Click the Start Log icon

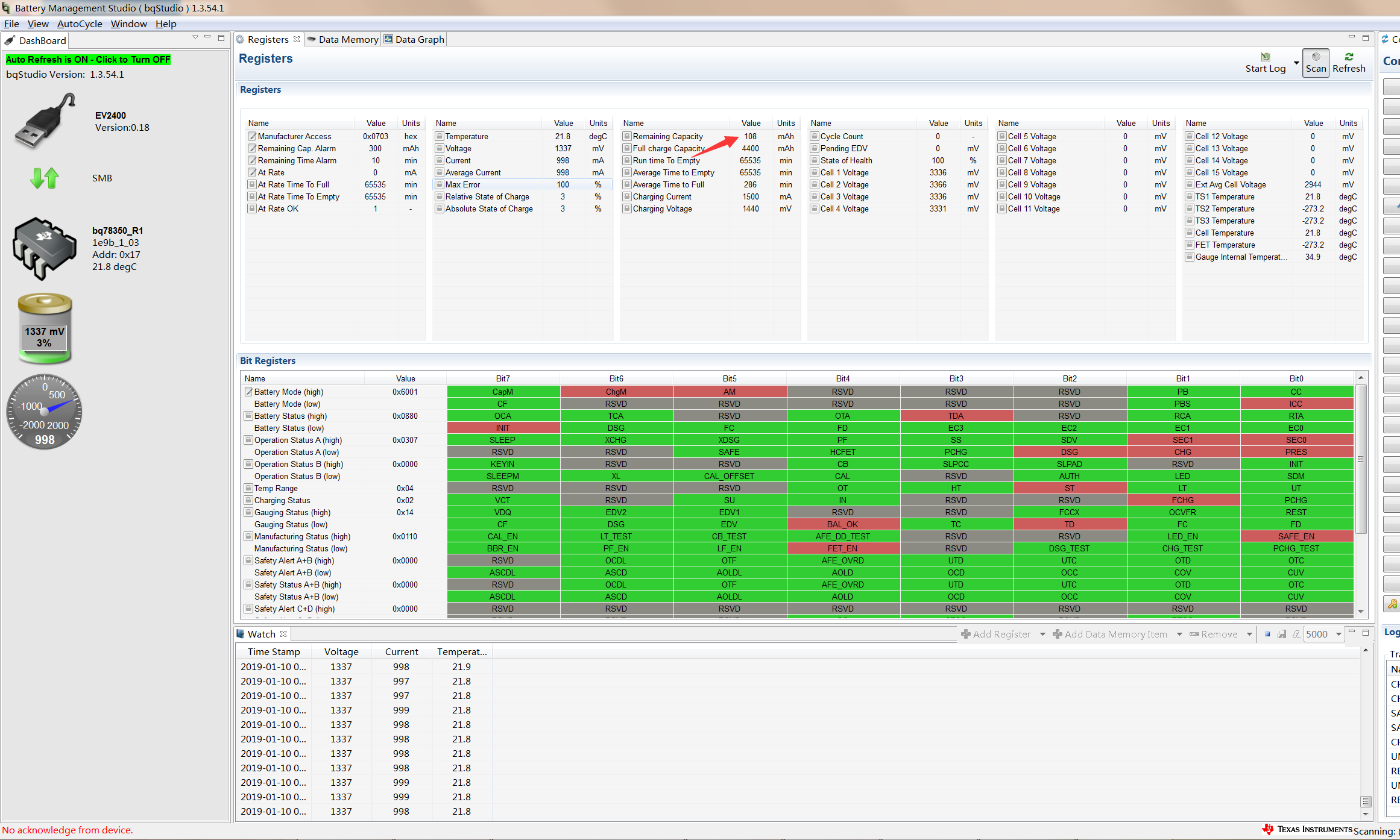(1266, 57)
